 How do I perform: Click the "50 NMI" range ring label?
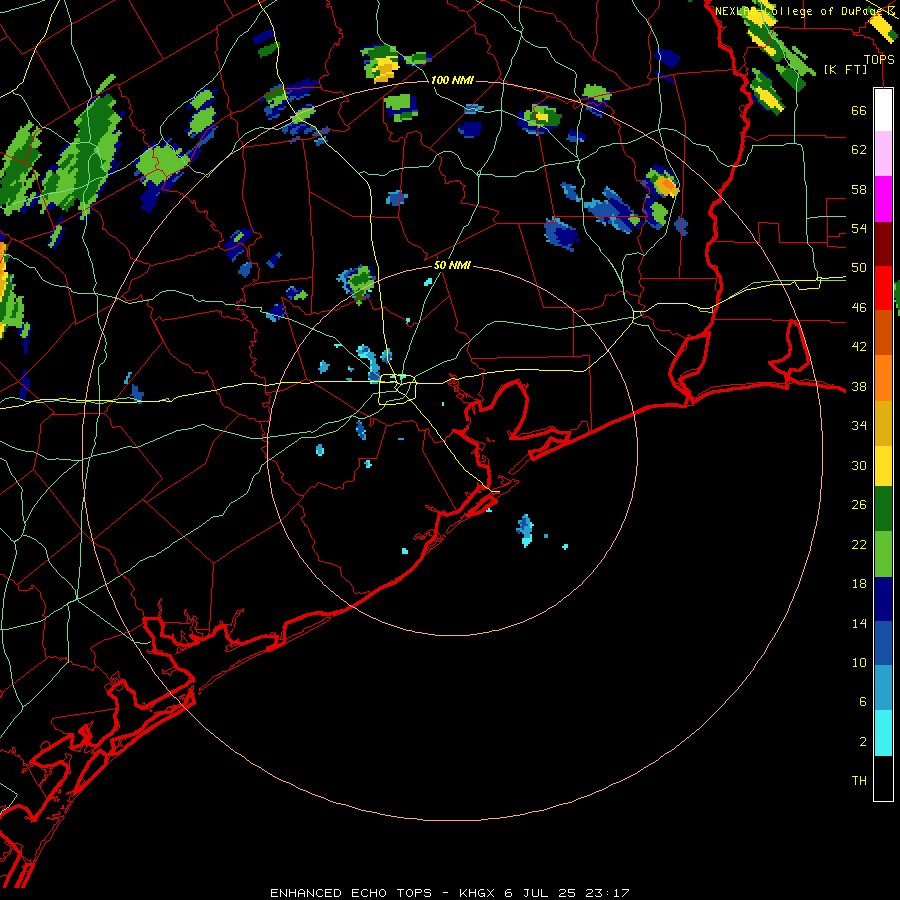[452, 265]
